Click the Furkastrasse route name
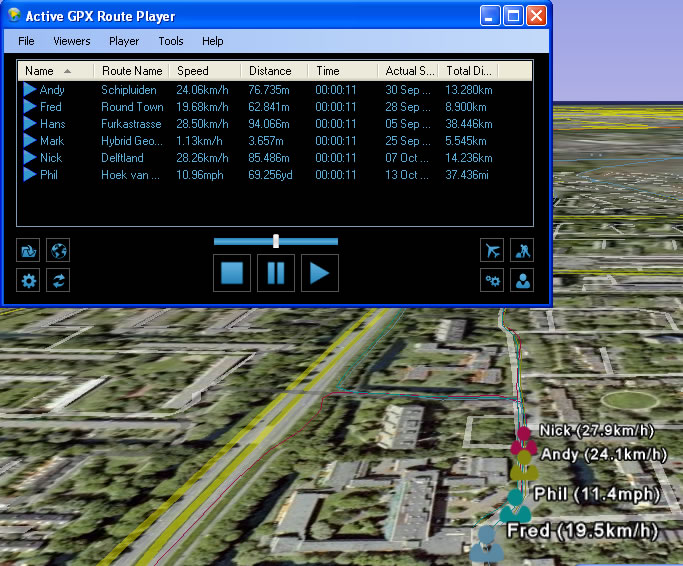This screenshot has height=566, width=683. 131,124
